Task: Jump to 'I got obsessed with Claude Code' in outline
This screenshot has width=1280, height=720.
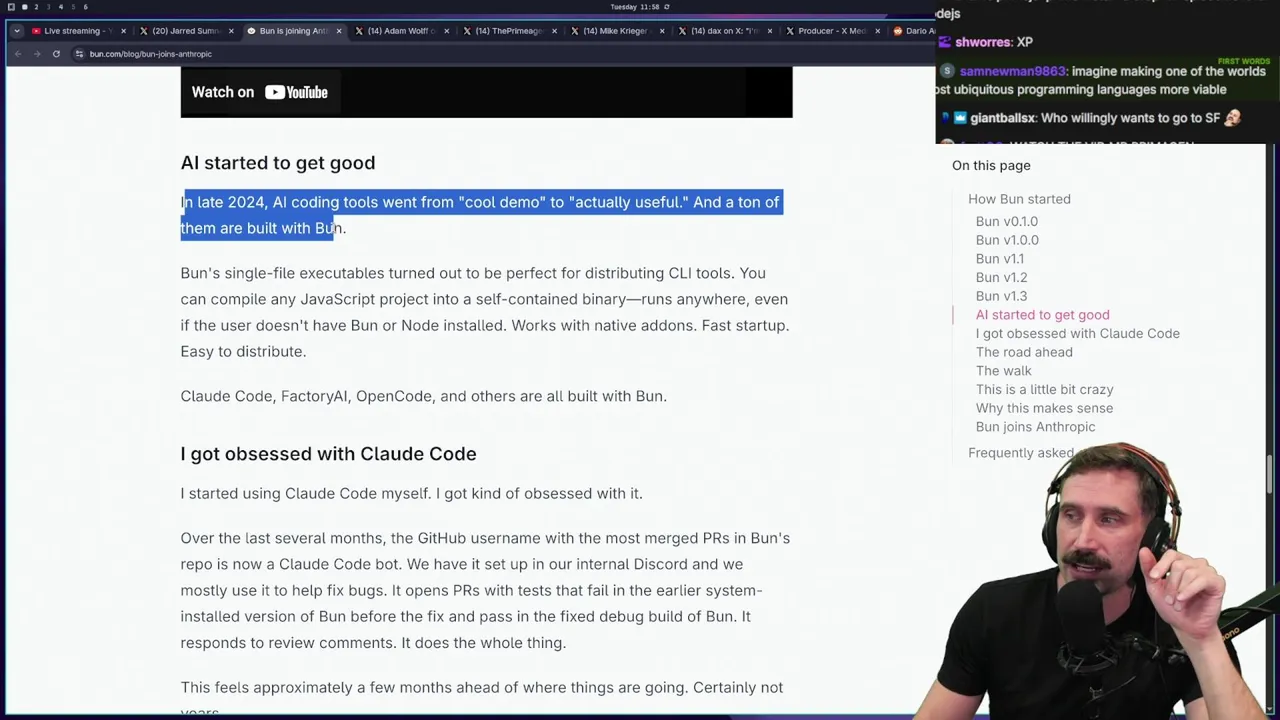Action: 1077,333
